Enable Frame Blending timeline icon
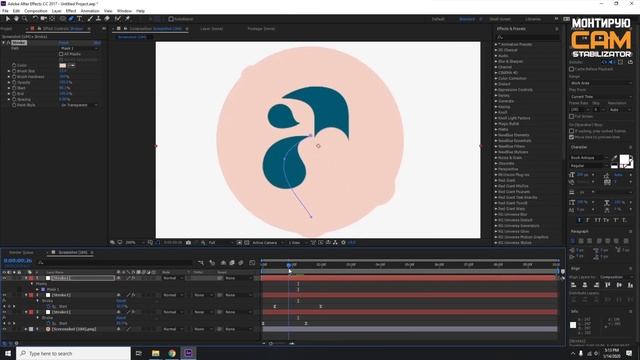Viewport: 640px width, 360px height. [232, 263]
